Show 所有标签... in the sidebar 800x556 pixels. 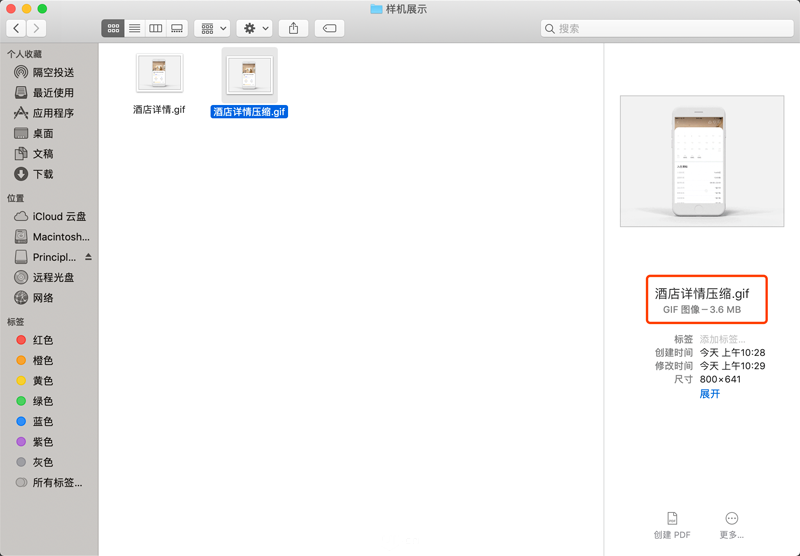click(x=49, y=483)
